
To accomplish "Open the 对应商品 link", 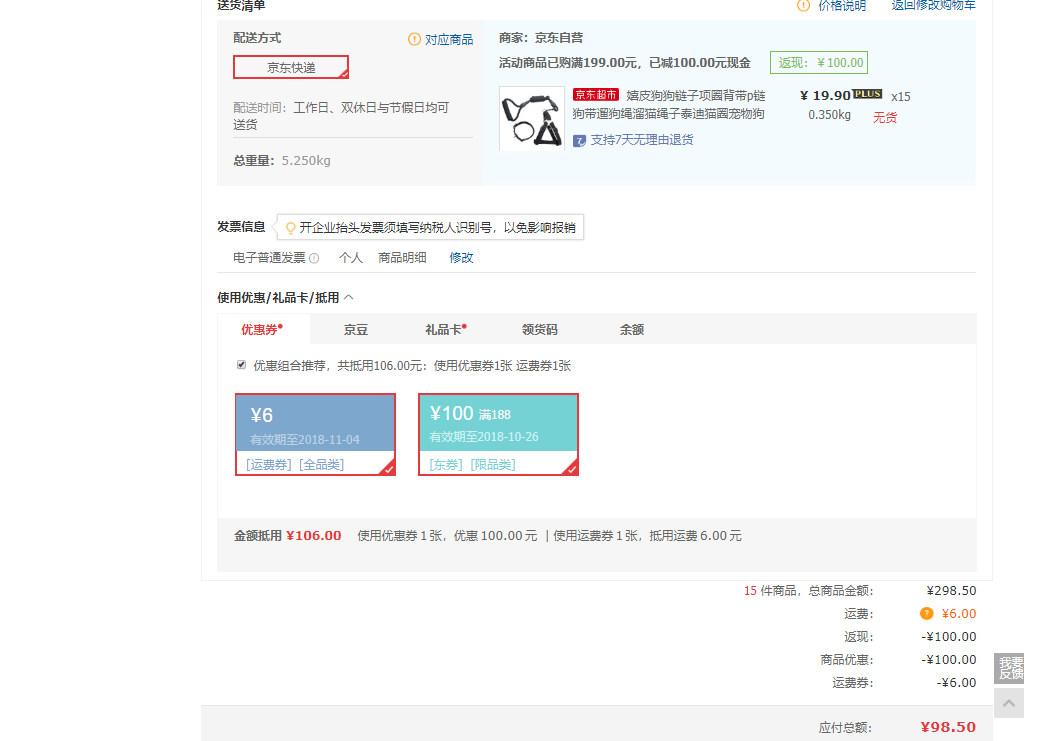I will (449, 39).
